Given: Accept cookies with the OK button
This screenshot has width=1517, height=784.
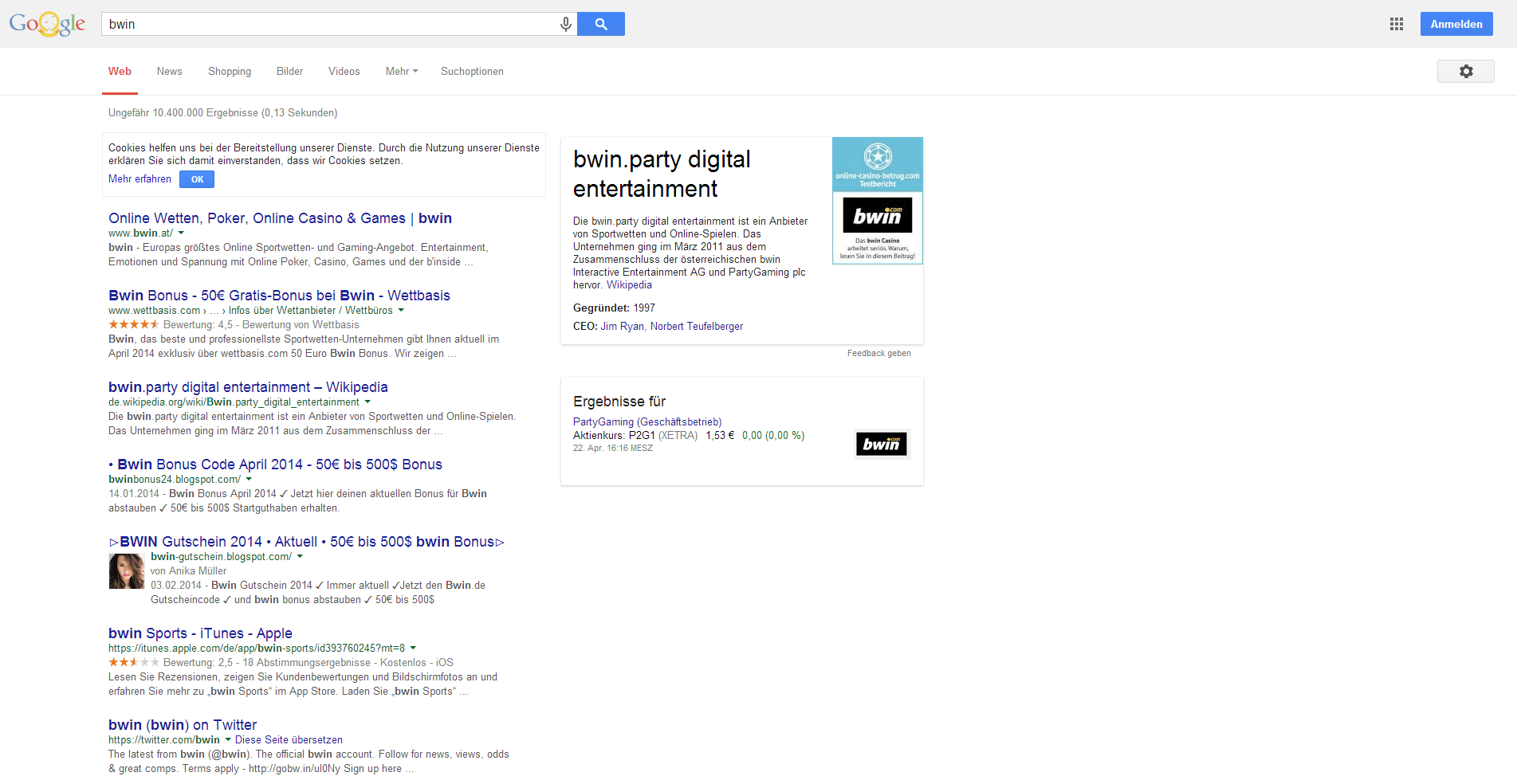Looking at the screenshot, I should click(x=197, y=179).
